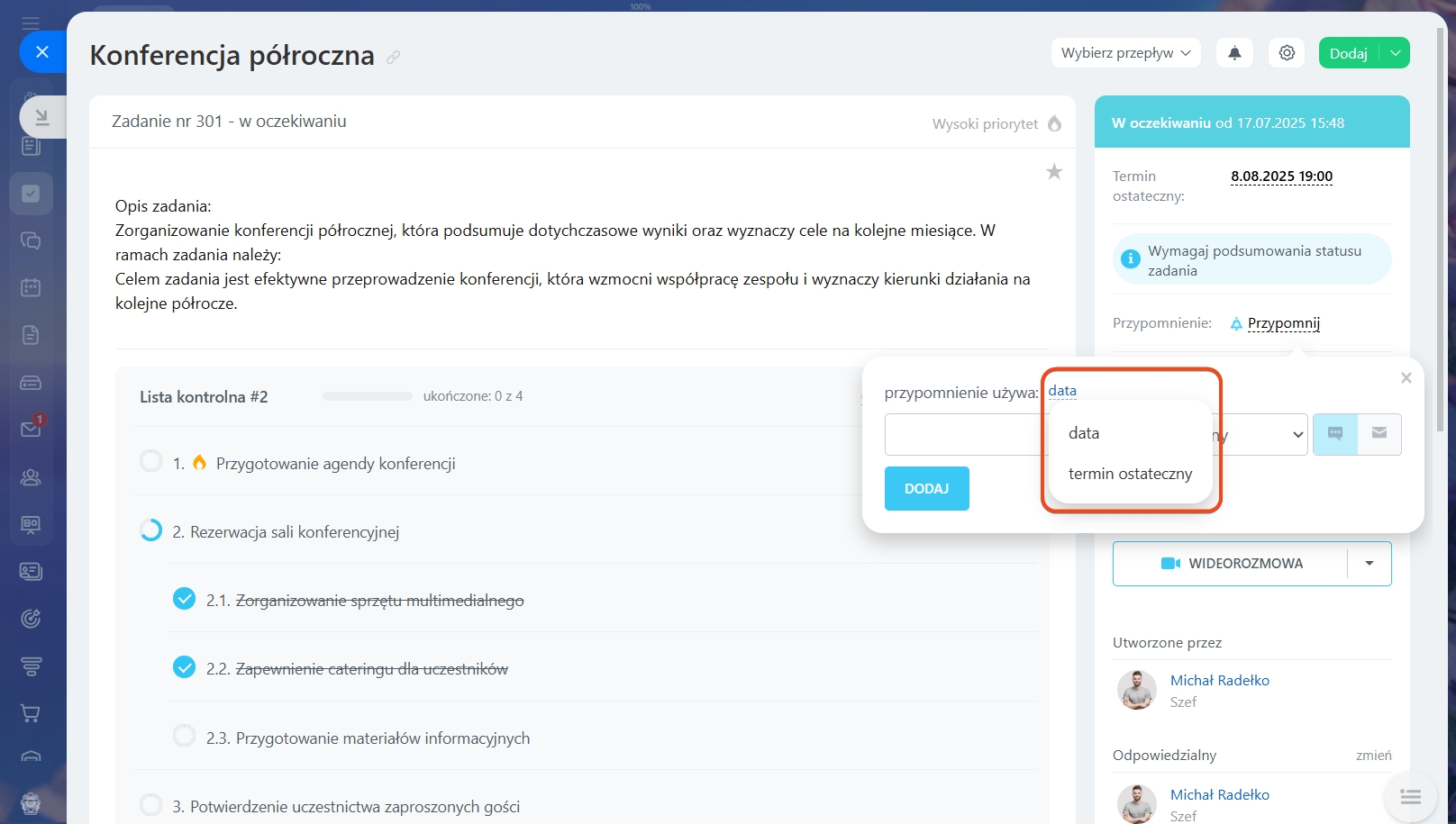Click Wysoki priorytet label
Screen dimensions: 1456x824
coord(985,123)
